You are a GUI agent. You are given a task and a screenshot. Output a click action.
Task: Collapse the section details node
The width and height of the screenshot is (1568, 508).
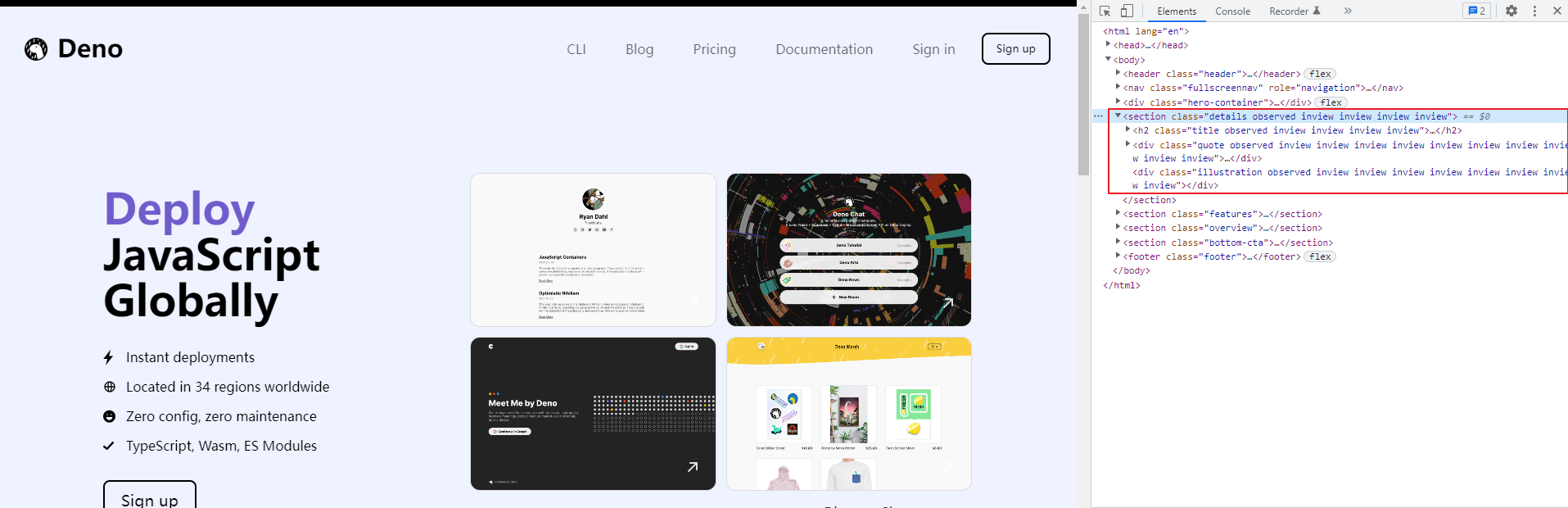point(1118,116)
